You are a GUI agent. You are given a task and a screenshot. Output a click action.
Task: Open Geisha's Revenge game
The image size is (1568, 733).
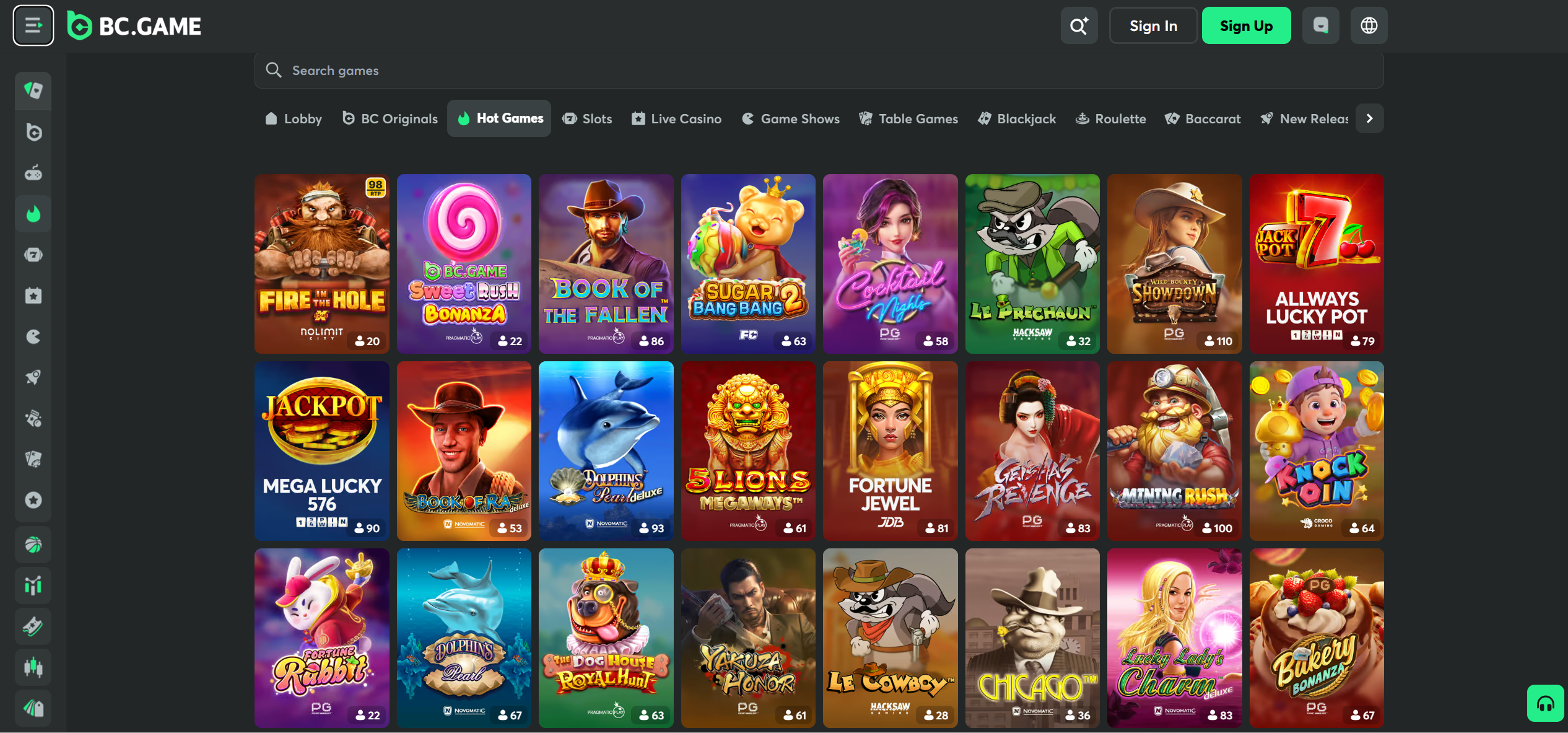coord(1032,451)
